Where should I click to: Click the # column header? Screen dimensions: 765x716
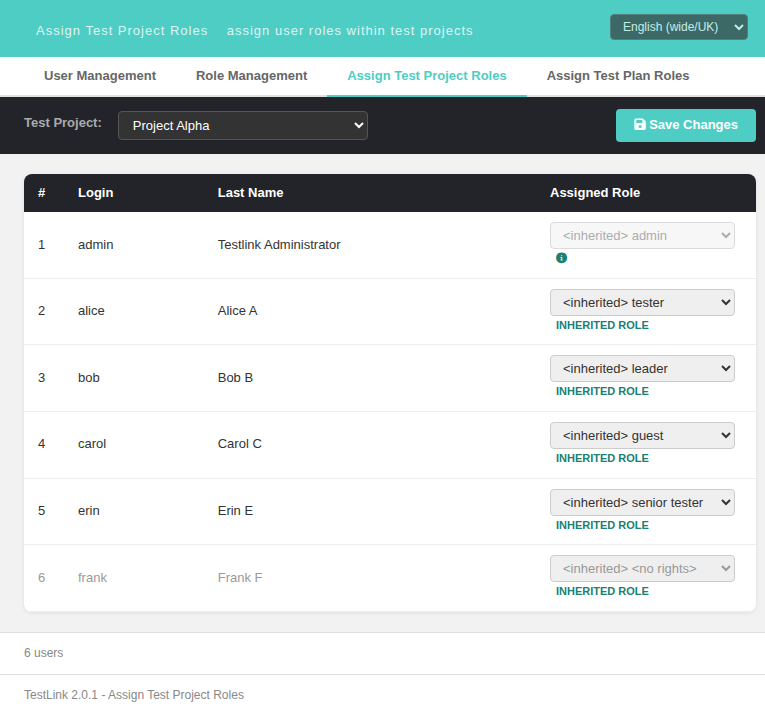click(x=41, y=193)
